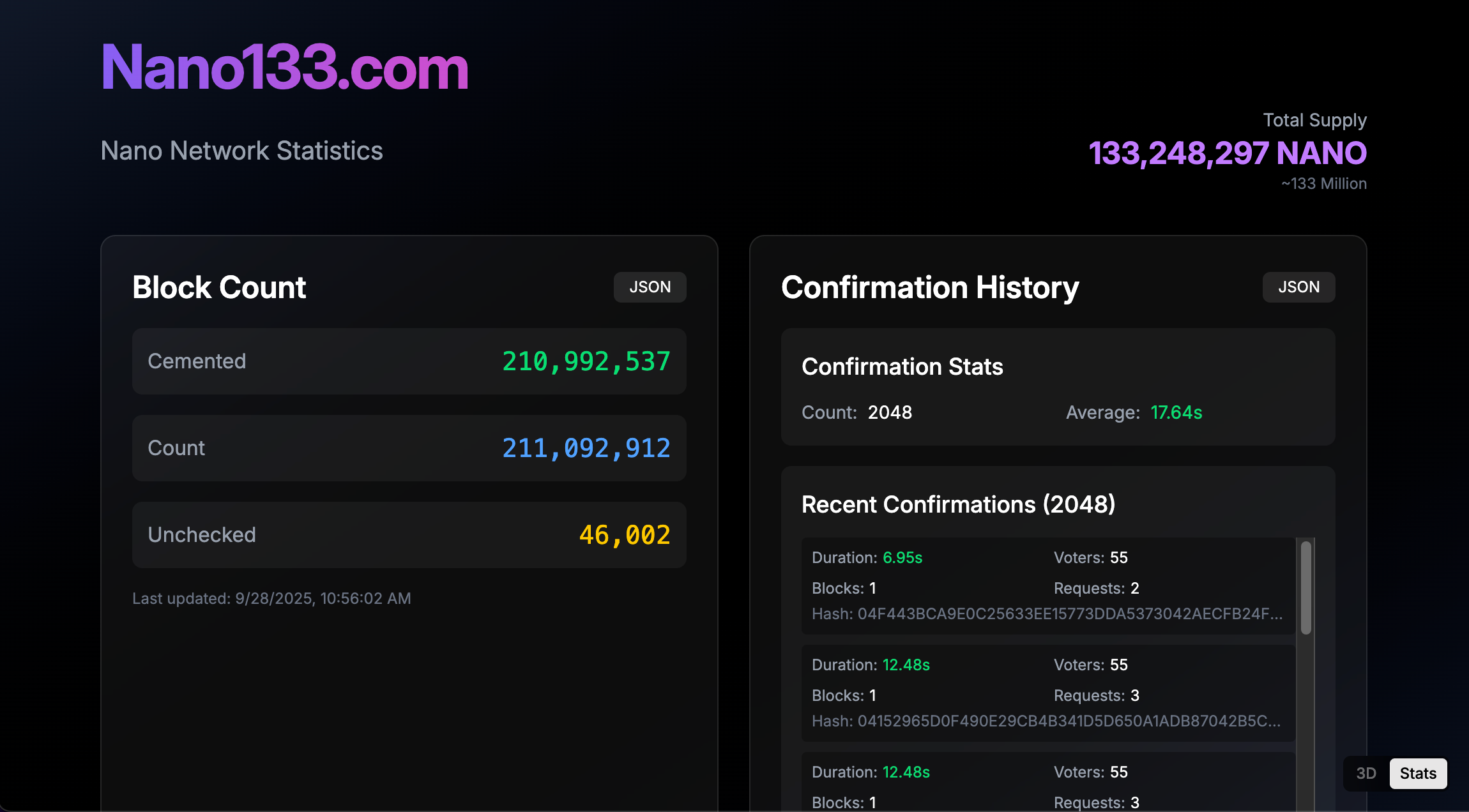The height and width of the screenshot is (812, 1469).
Task: Open JSON for Block Count
Action: point(650,287)
